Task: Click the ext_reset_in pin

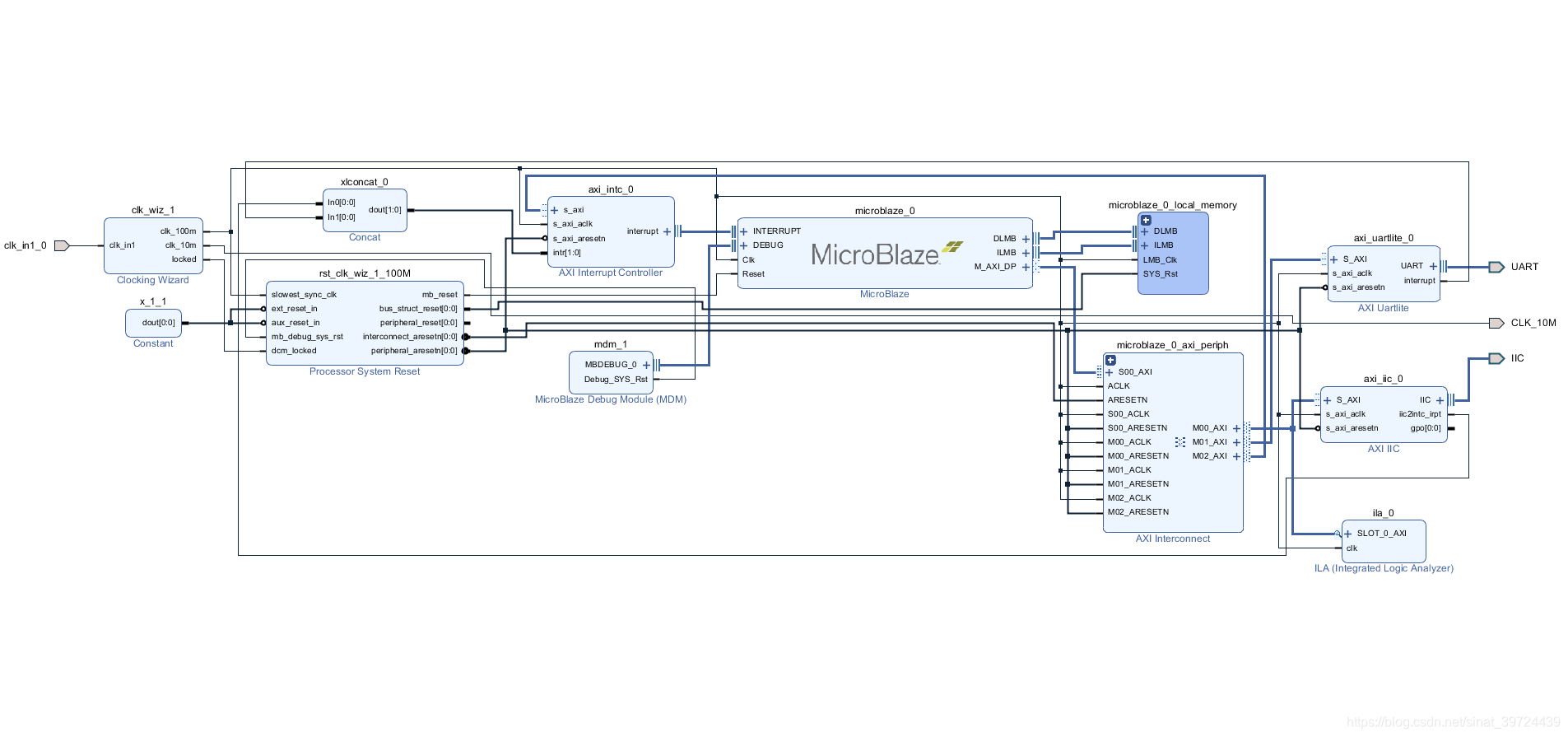Action: [x=294, y=309]
